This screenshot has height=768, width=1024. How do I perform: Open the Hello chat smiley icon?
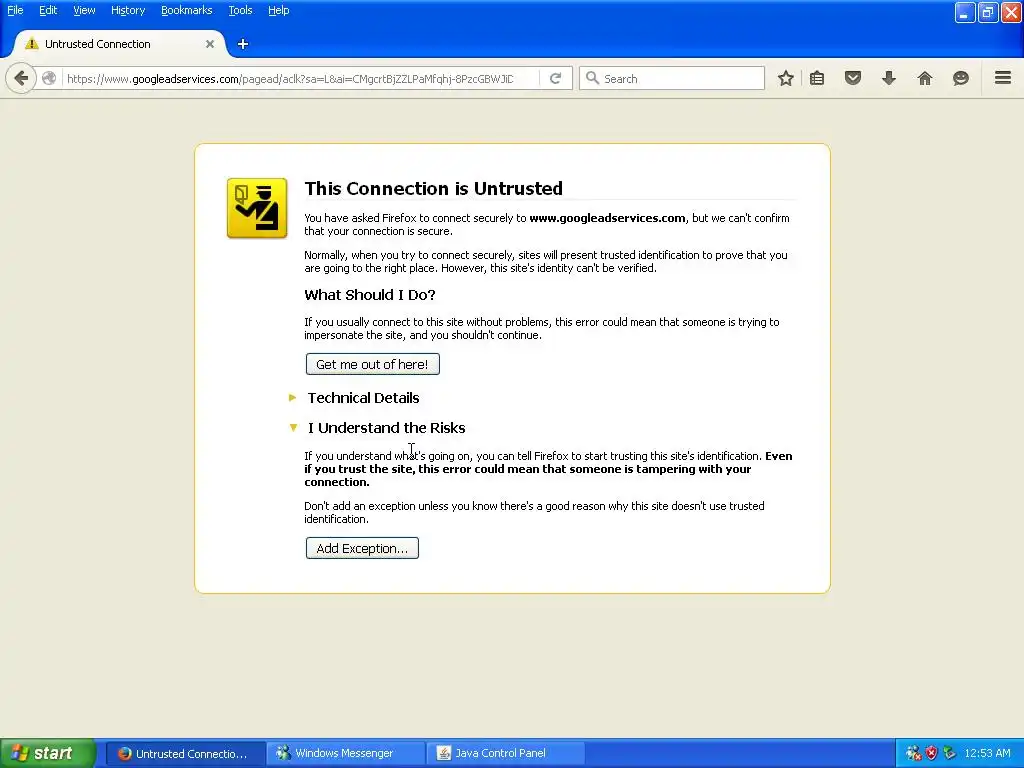(961, 78)
